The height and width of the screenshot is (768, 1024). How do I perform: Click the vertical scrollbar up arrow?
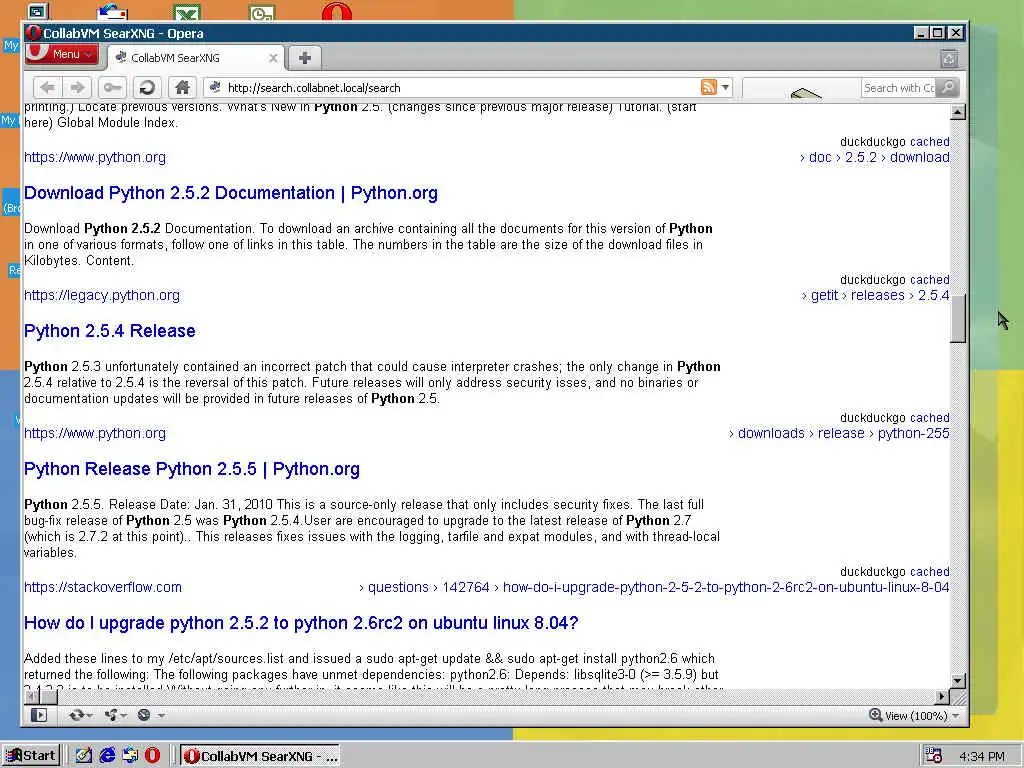(957, 112)
